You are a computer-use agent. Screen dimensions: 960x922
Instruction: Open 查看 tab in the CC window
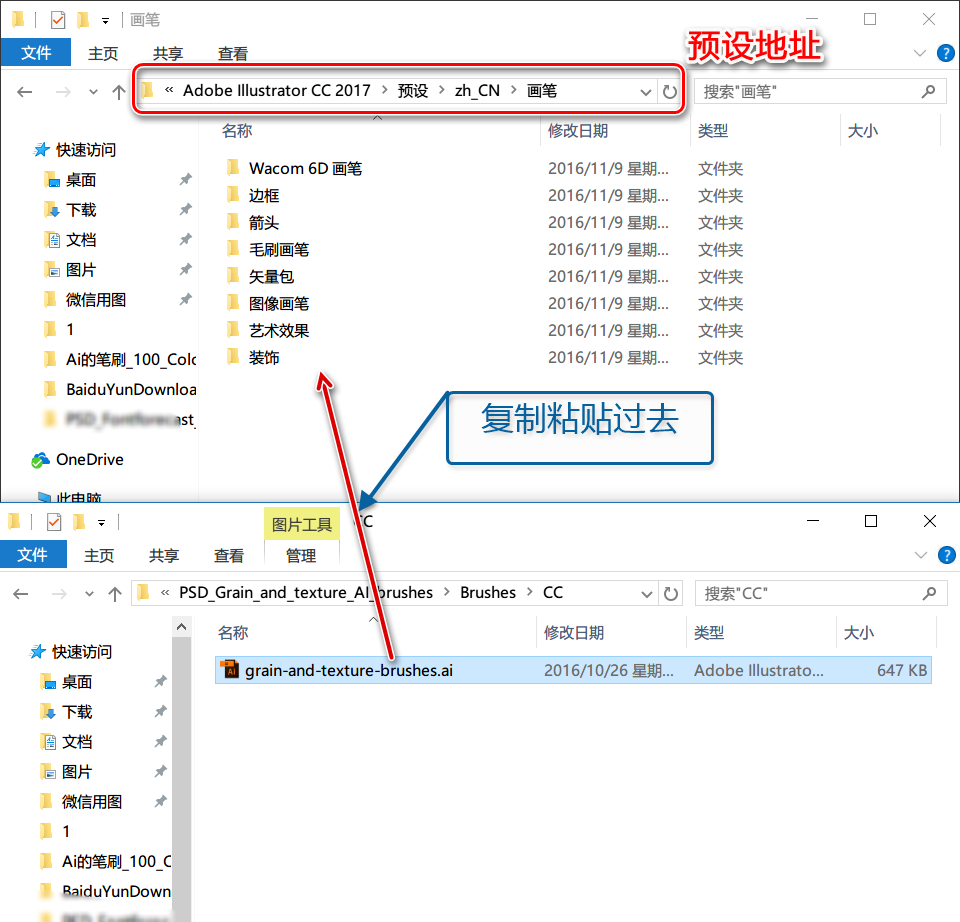coord(229,555)
